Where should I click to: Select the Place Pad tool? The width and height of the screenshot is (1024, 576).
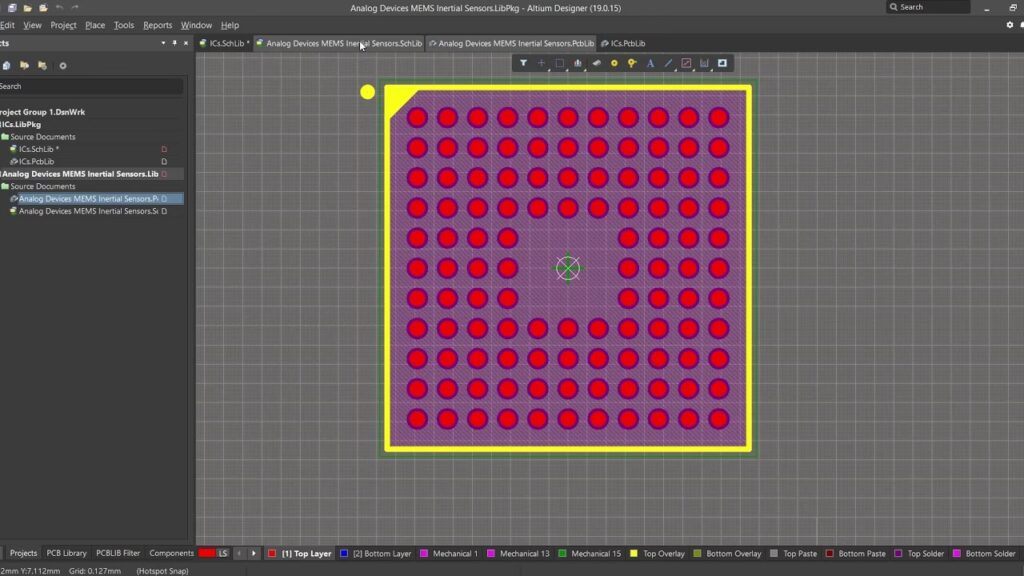pyautogui.click(x=614, y=63)
